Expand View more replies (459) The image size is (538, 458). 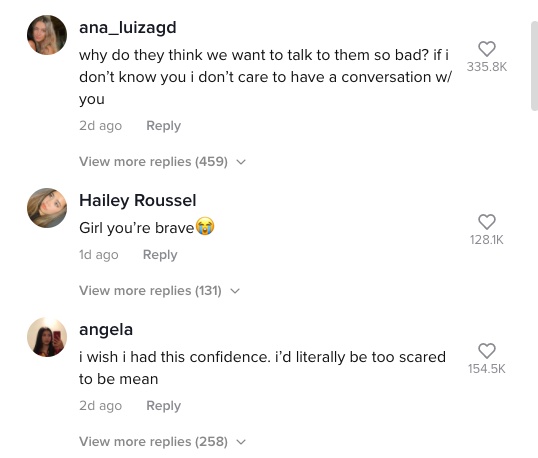(x=153, y=162)
